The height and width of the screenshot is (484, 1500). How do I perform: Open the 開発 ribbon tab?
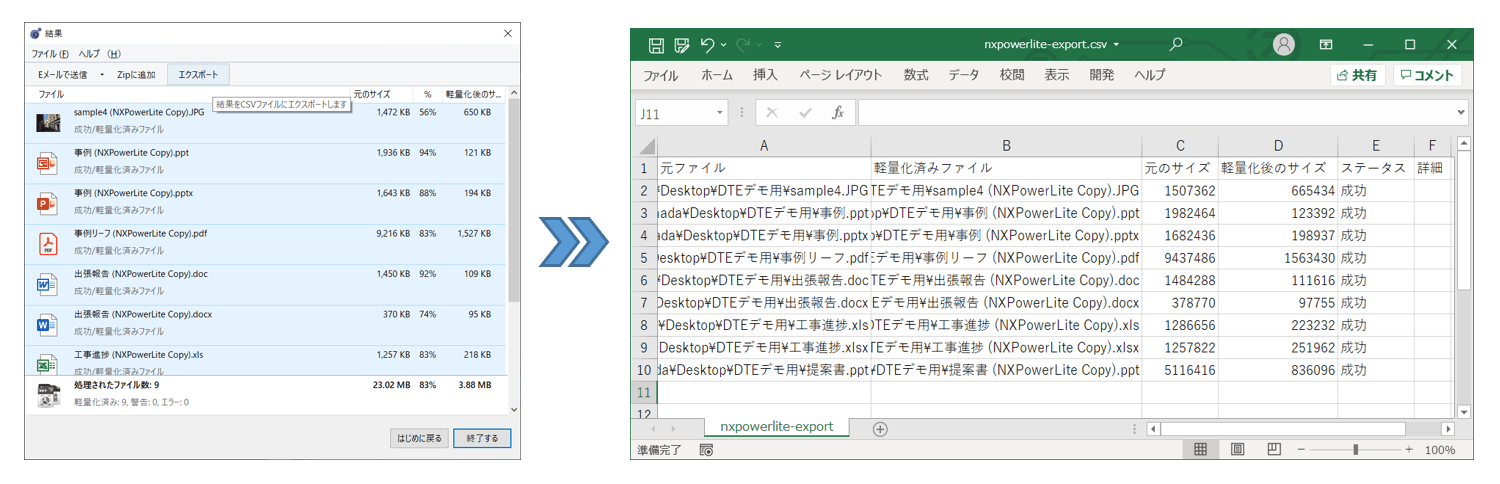pos(1102,75)
